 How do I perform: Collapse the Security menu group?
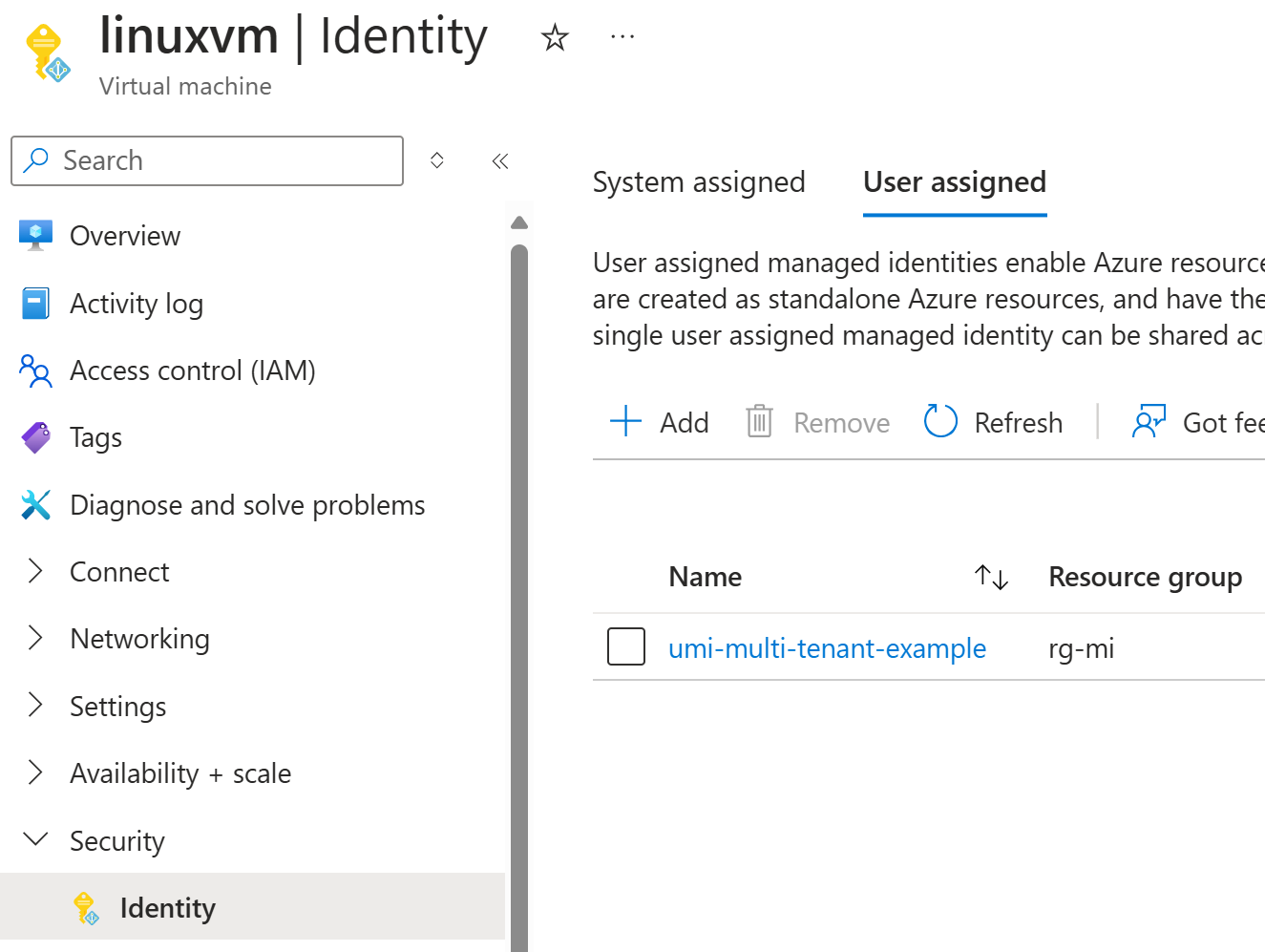click(35, 839)
